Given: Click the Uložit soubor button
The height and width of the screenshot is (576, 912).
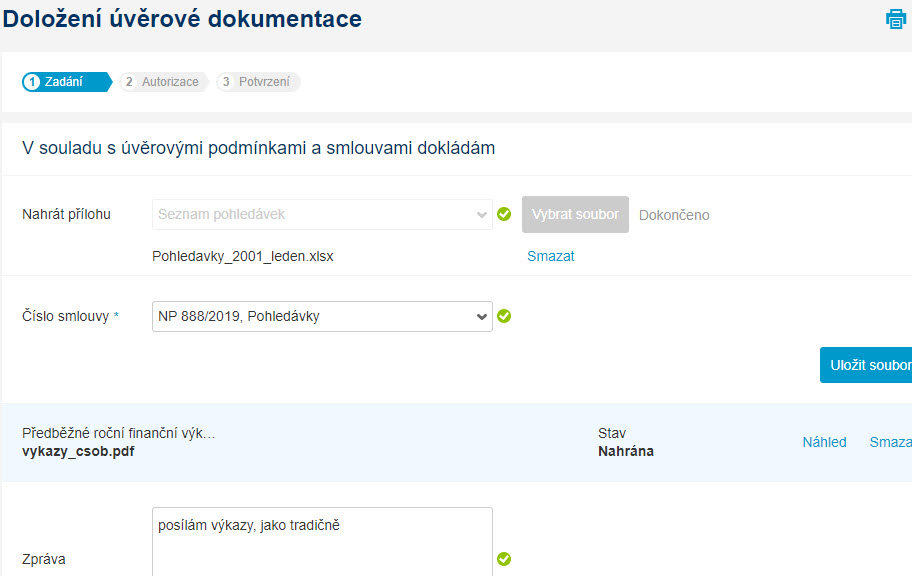Looking at the screenshot, I should tap(866, 365).
